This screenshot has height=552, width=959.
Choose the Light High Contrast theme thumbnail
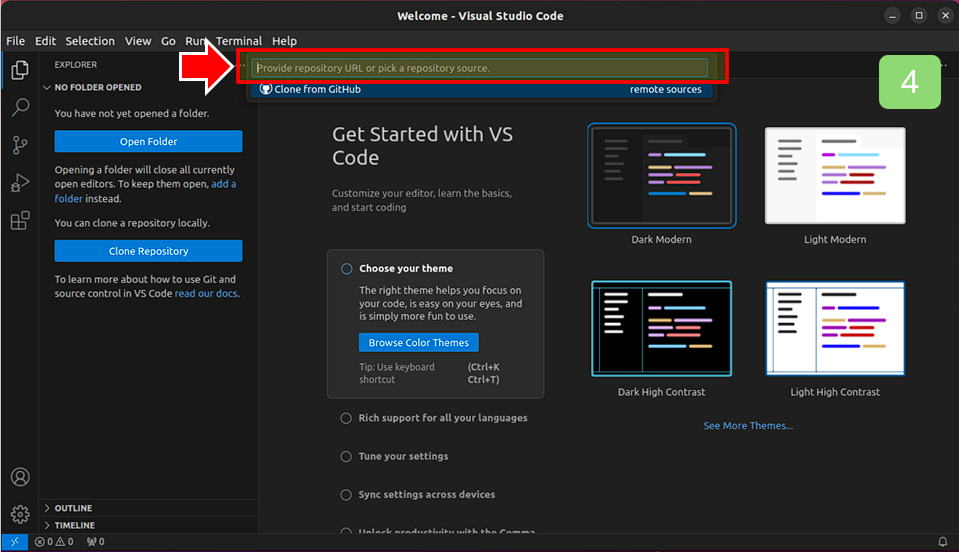click(835, 328)
